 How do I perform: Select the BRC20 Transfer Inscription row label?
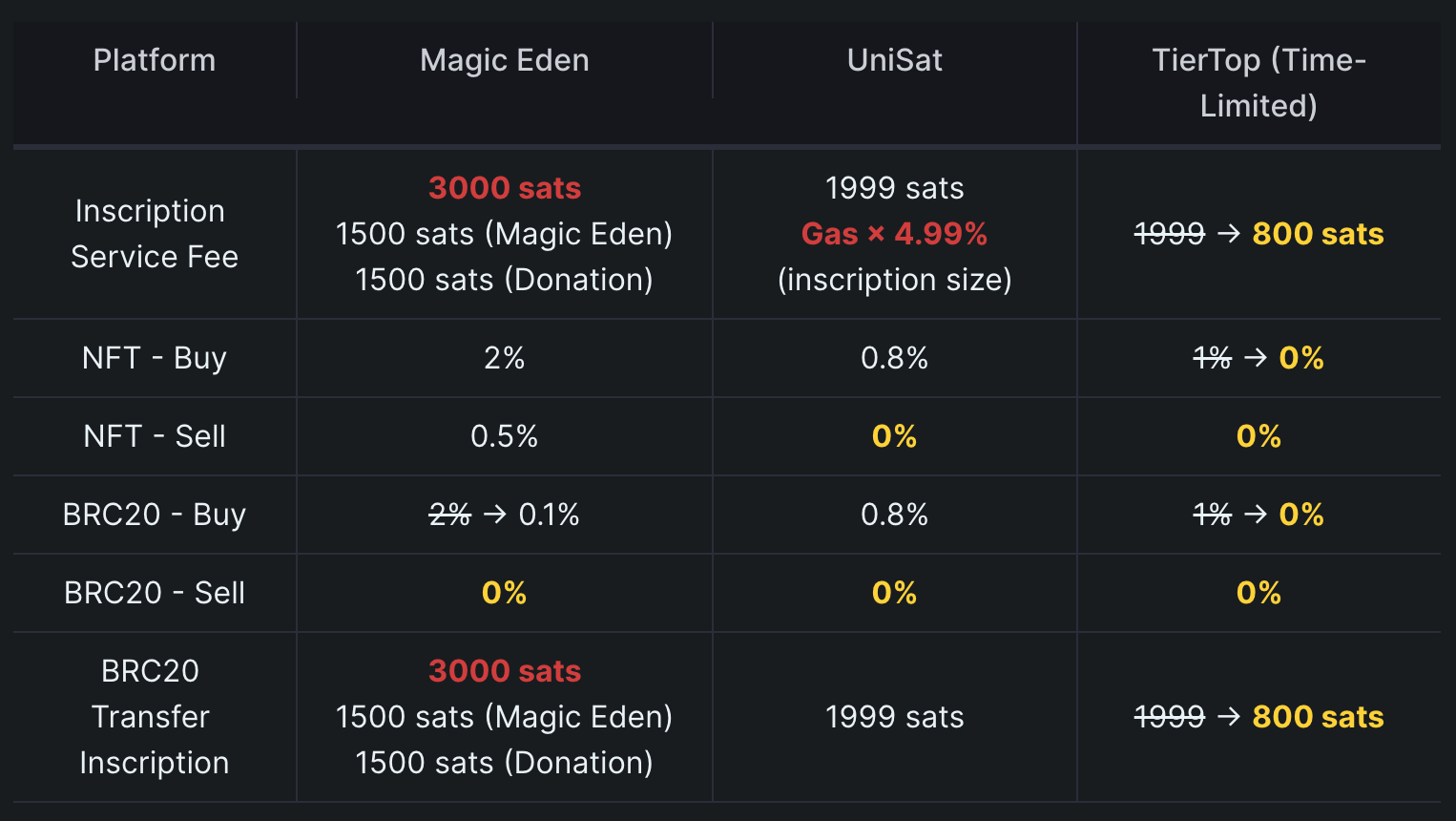click(155, 717)
